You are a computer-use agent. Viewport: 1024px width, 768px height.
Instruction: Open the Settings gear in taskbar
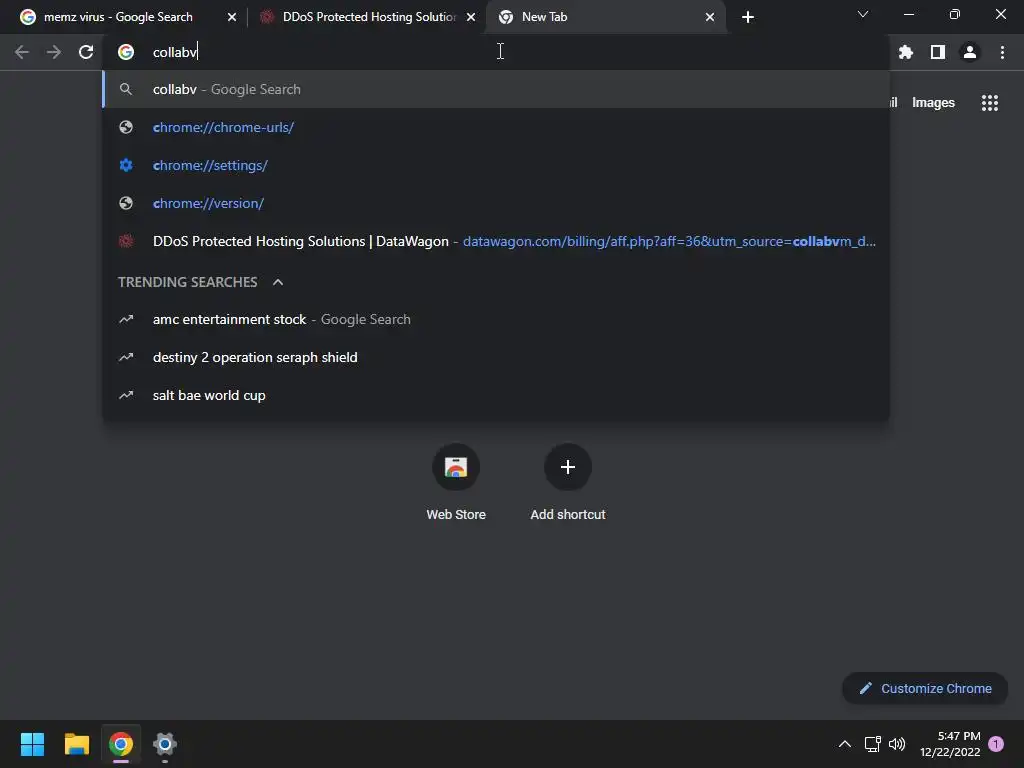pos(165,744)
